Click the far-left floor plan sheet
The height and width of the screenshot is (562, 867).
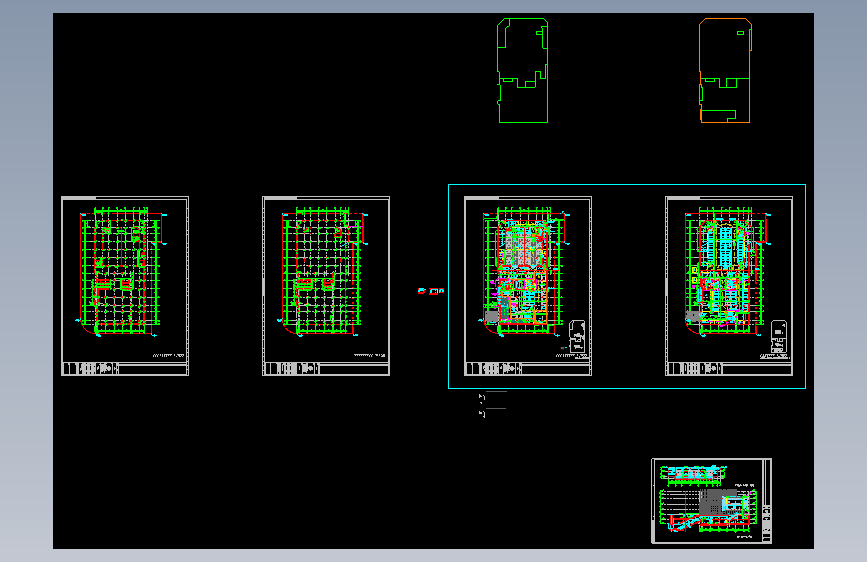125,286
